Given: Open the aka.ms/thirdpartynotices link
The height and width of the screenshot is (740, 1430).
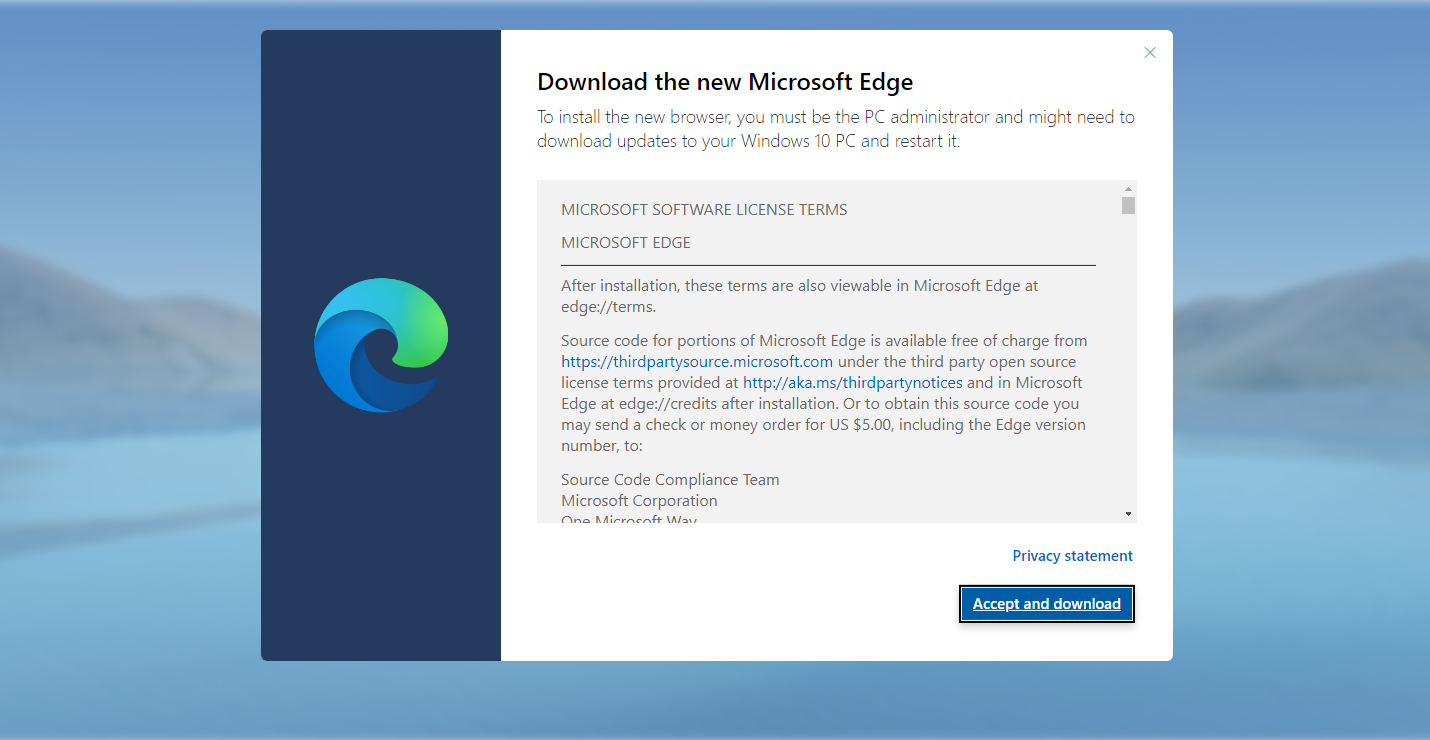Looking at the screenshot, I should pos(853,383).
